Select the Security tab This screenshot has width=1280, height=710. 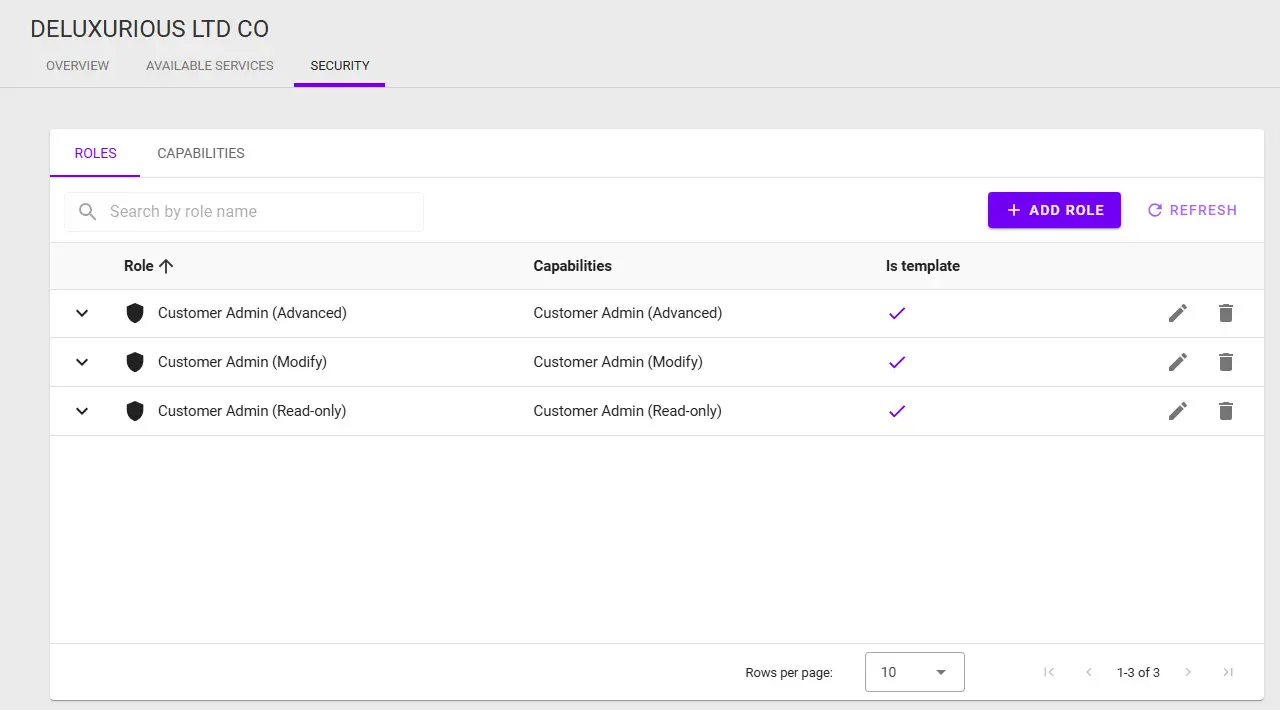coord(340,66)
